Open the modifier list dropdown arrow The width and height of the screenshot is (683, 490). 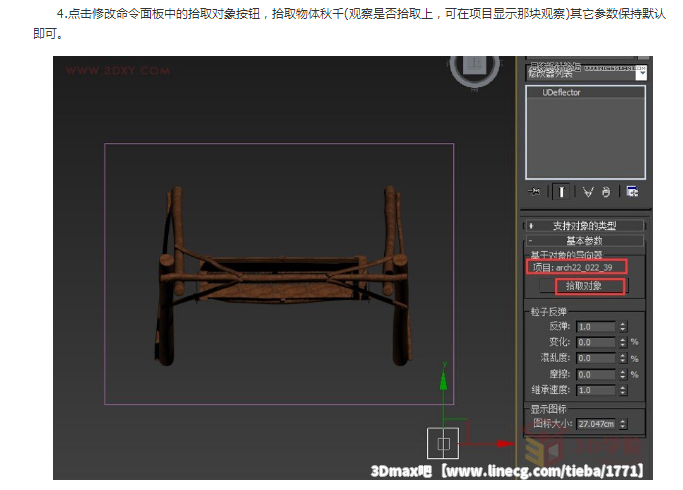tap(642, 74)
